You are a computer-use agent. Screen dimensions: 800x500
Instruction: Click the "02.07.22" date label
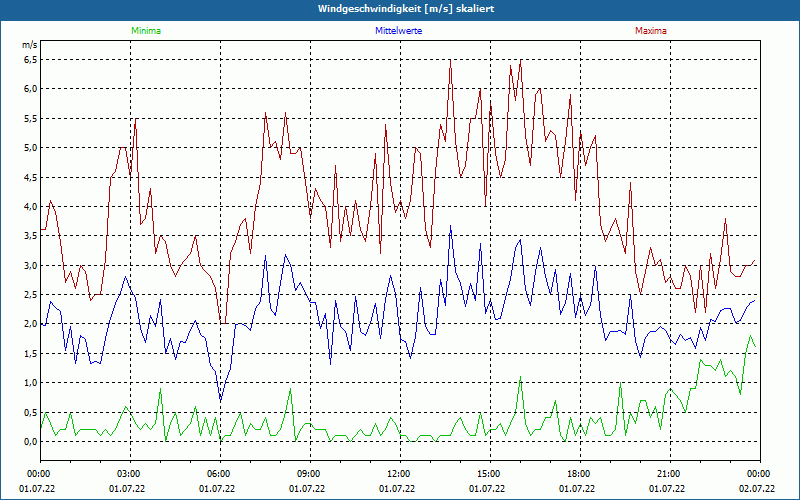tap(757, 488)
